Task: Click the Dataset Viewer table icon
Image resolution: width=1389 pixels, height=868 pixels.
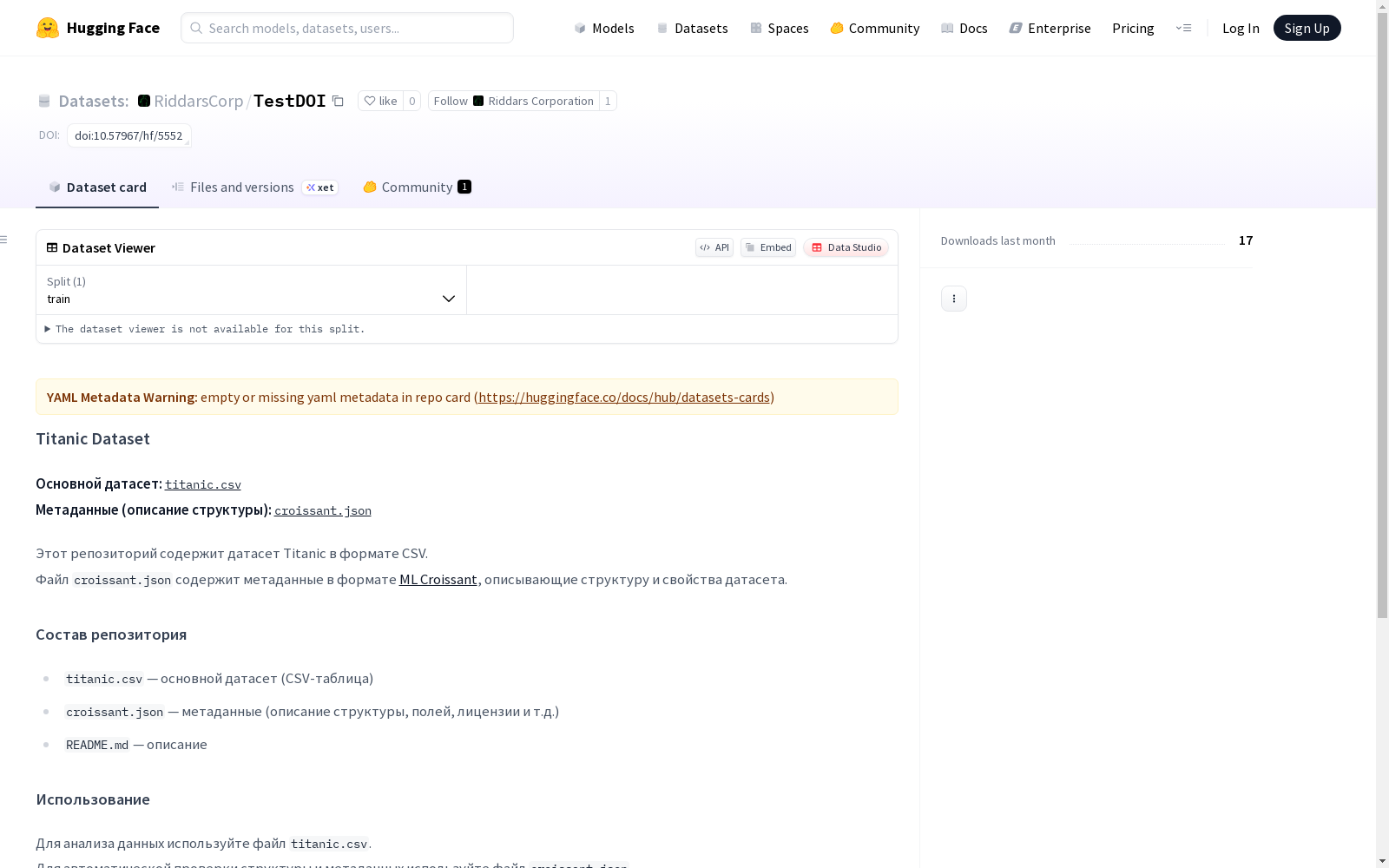Action: 52,247
